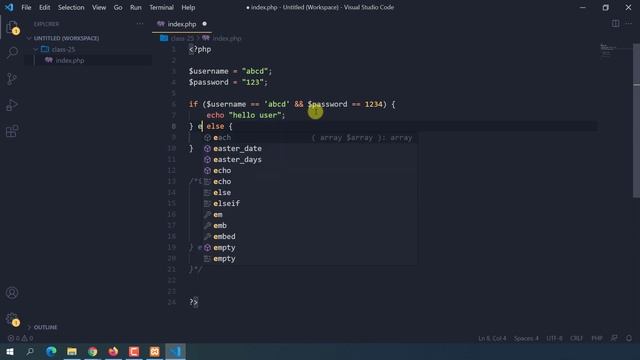640x360 pixels.
Task: Open the Run menu
Action: pyautogui.click(x=136, y=7)
